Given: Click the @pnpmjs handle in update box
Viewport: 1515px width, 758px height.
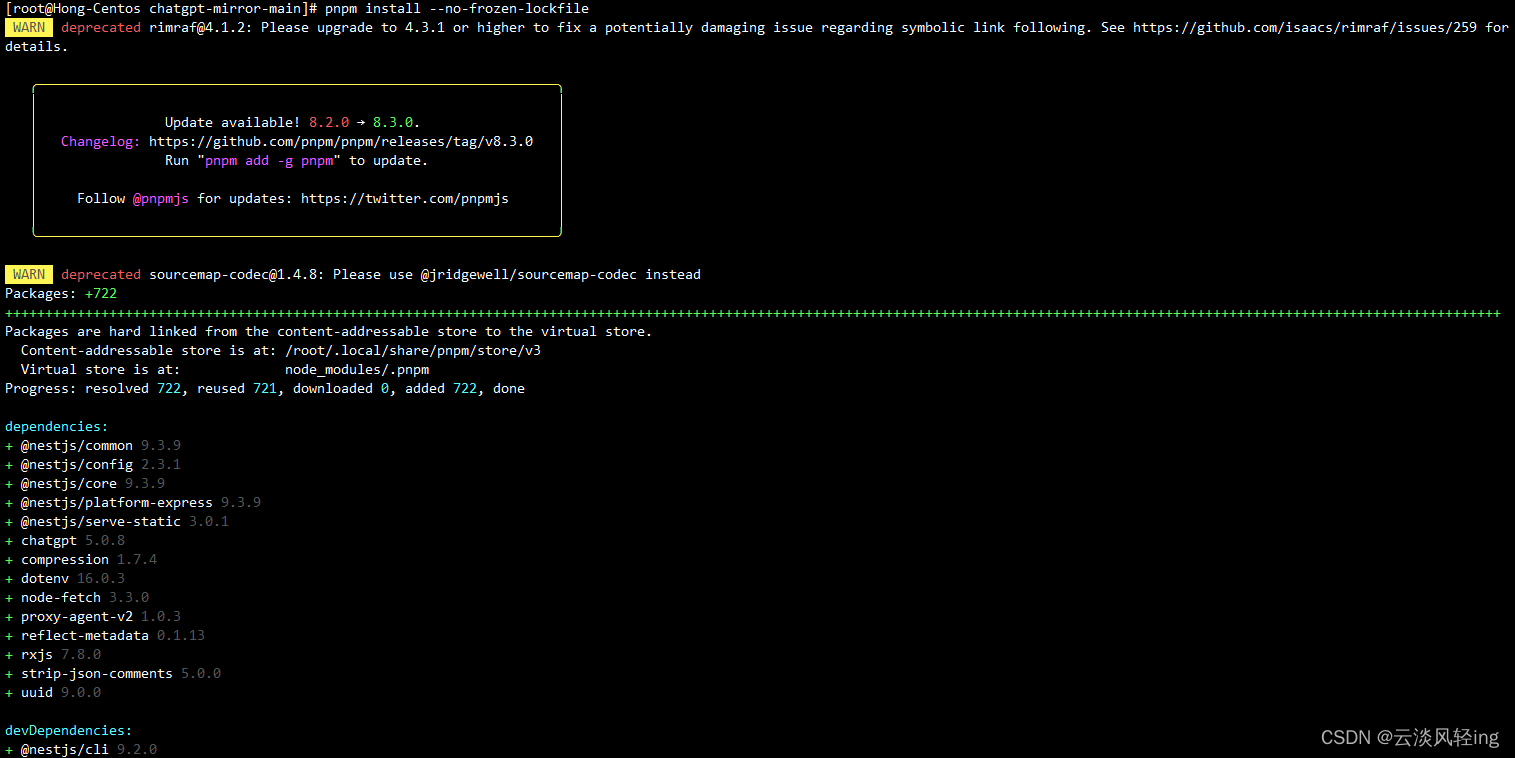Looking at the screenshot, I should (161, 198).
